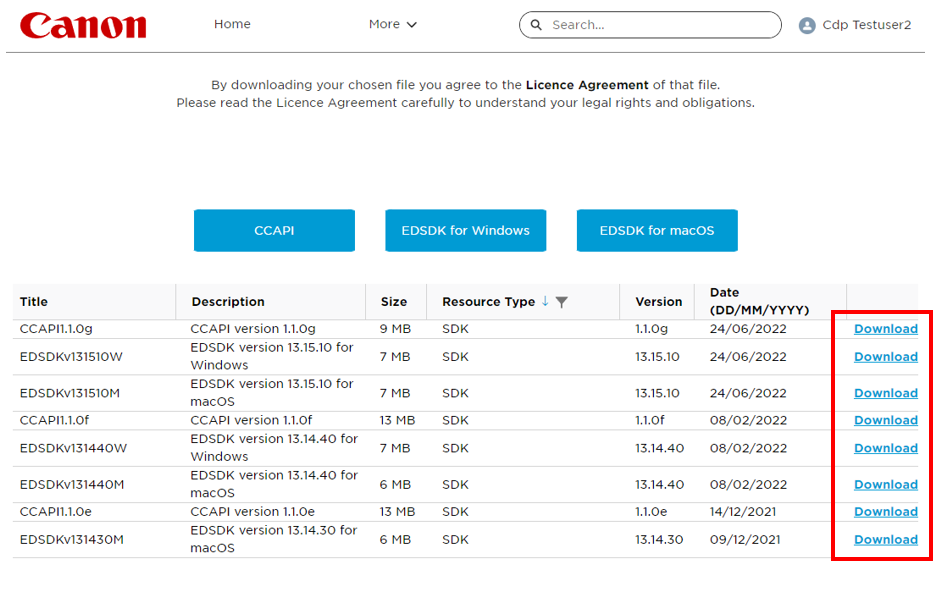Download the CCAPI1.1.0g file
The image size is (950, 589).
point(885,328)
